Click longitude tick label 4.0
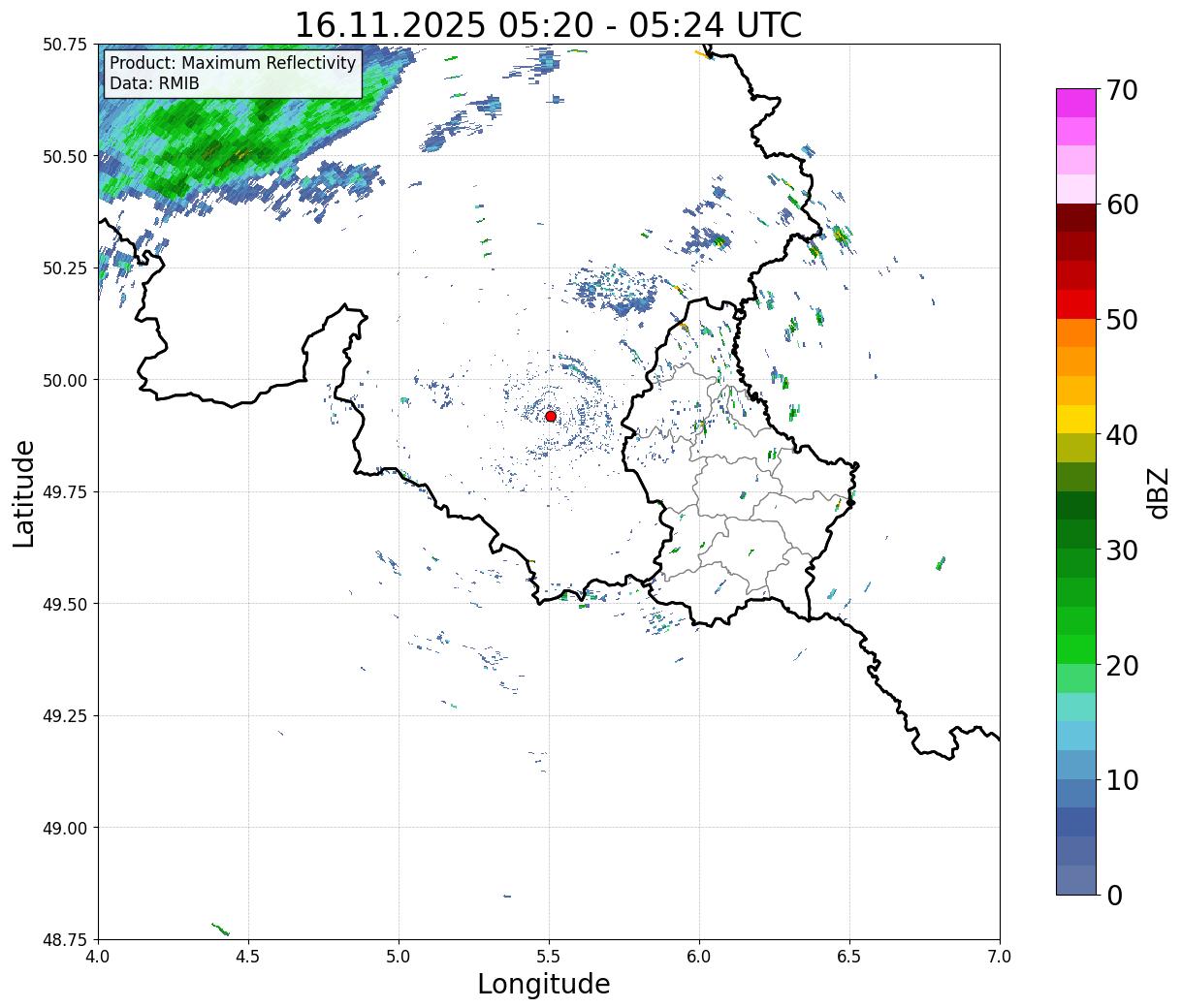 98,956
